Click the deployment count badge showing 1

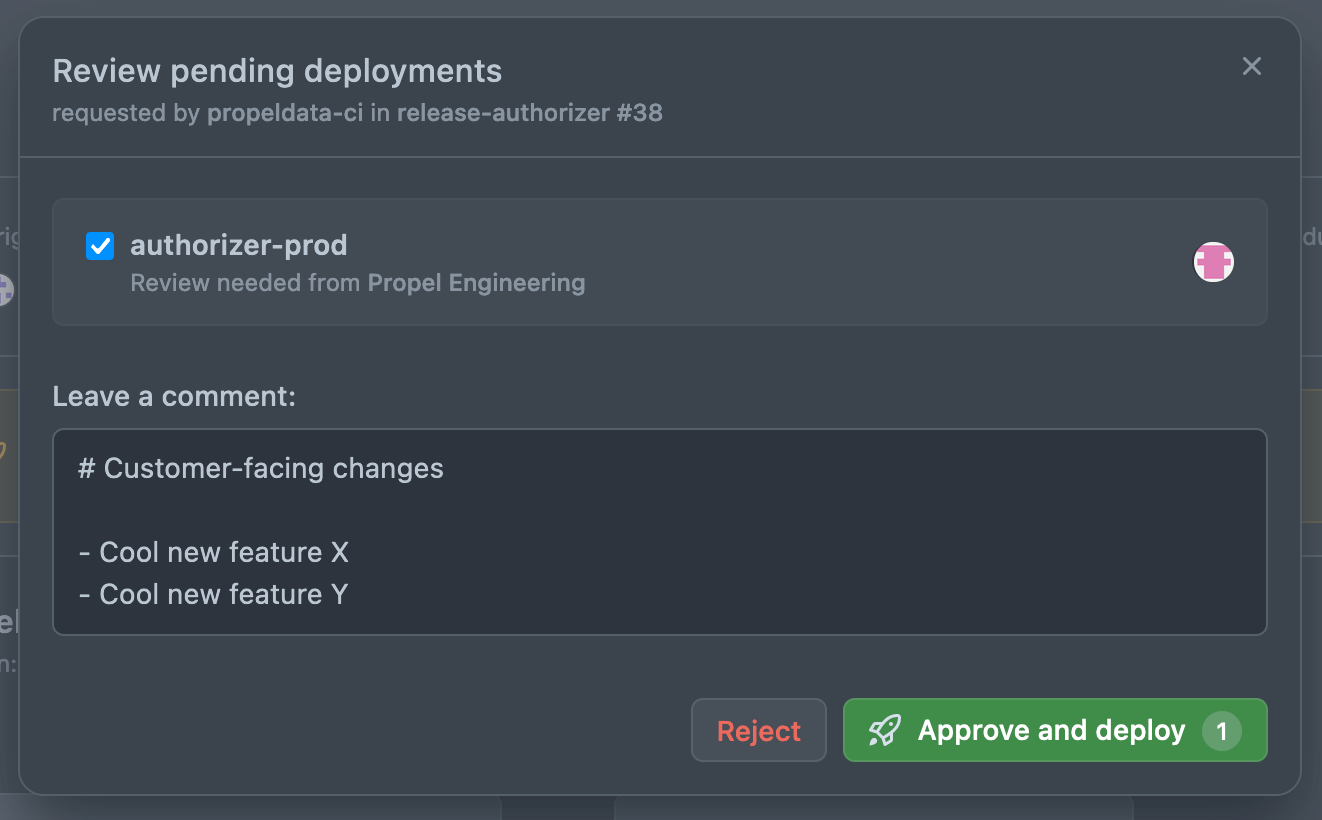pyautogui.click(x=1221, y=731)
